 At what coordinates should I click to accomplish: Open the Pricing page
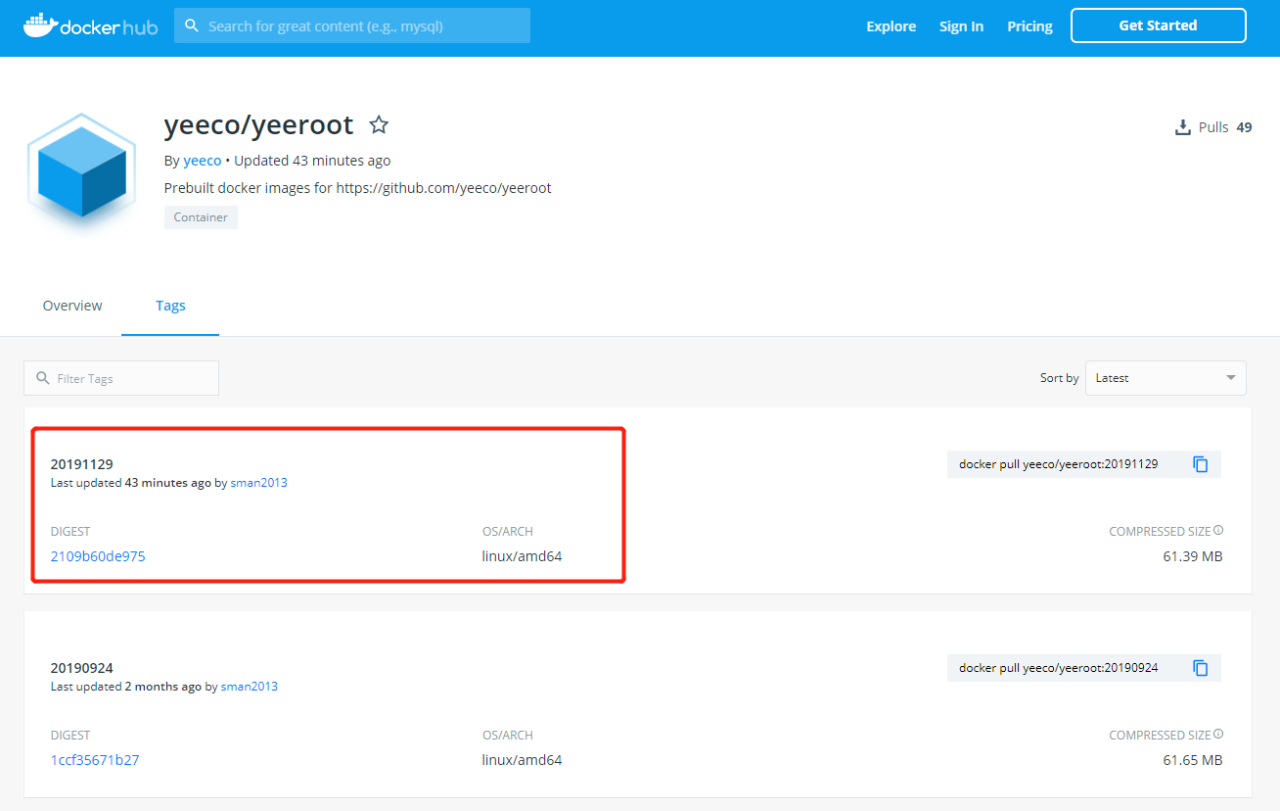1030,27
